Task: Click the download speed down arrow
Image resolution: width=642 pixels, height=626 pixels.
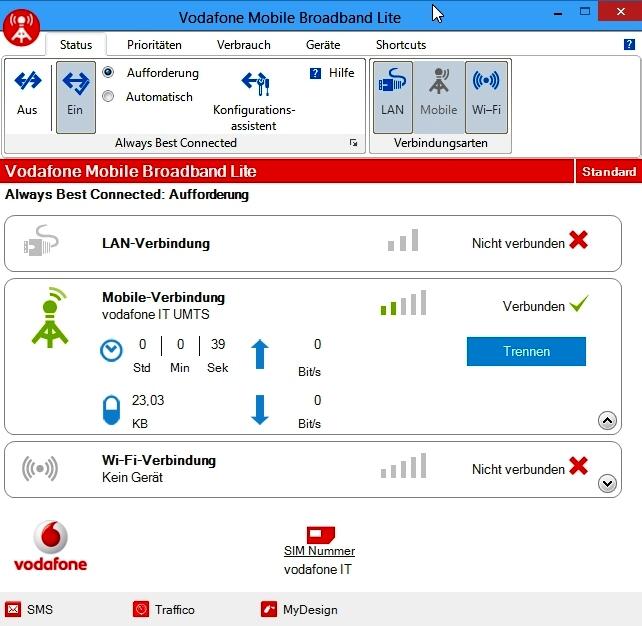Action: point(260,409)
